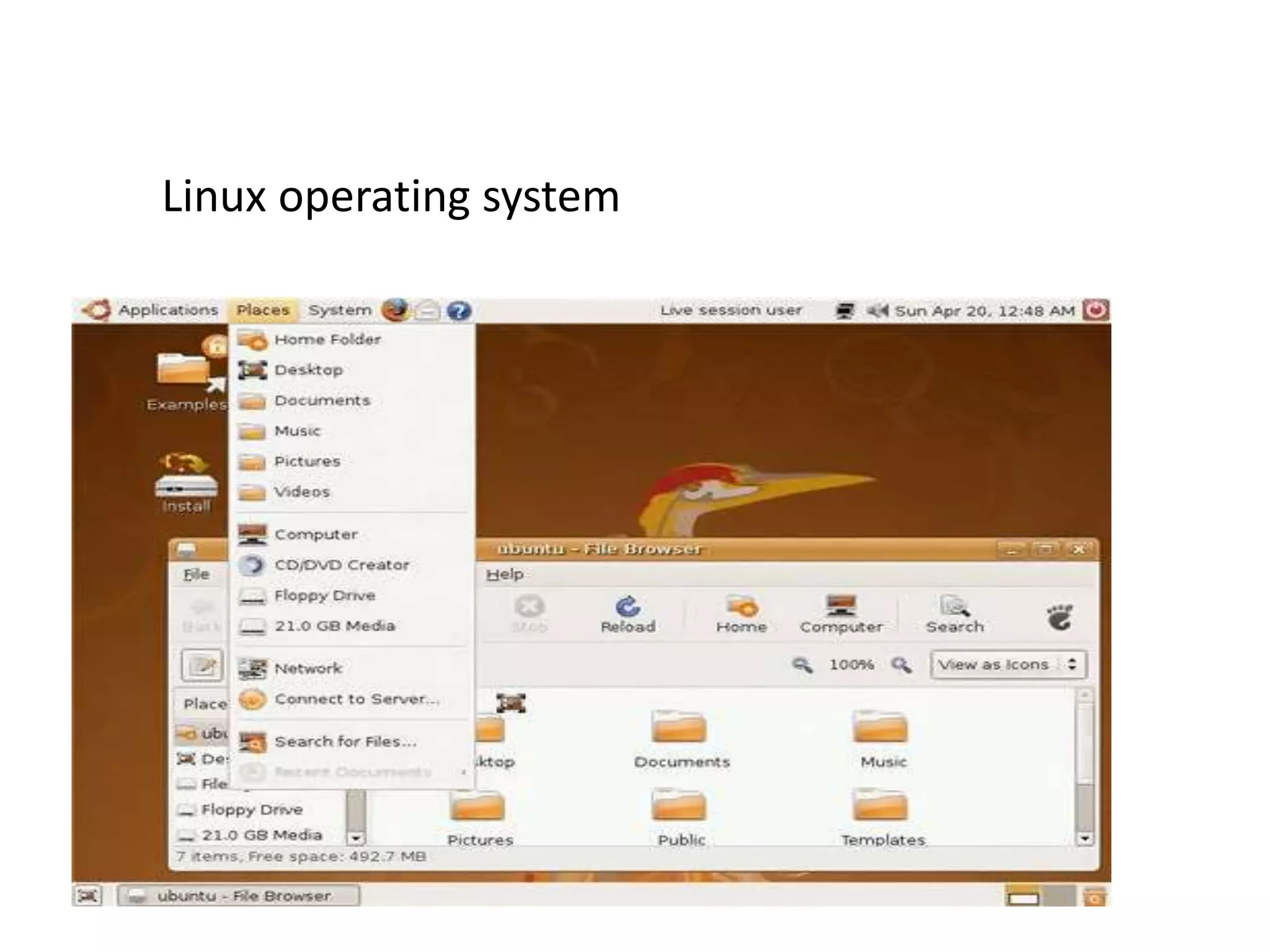
Task: Zoom out with left magnifier icon
Action: click(x=802, y=665)
